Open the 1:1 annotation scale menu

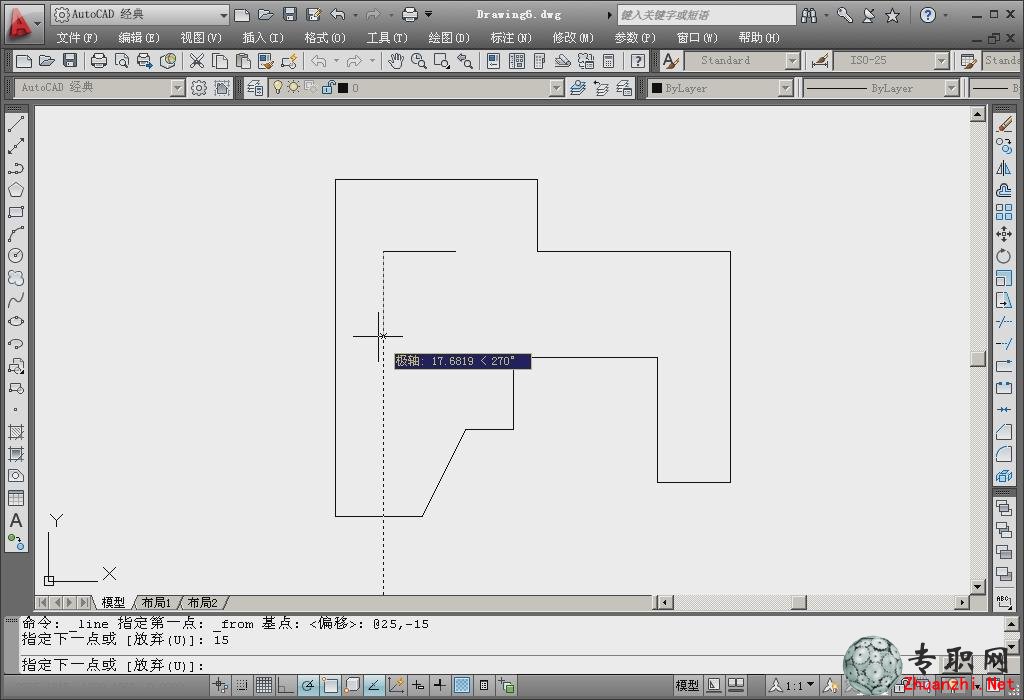click(x=792, y=685)
